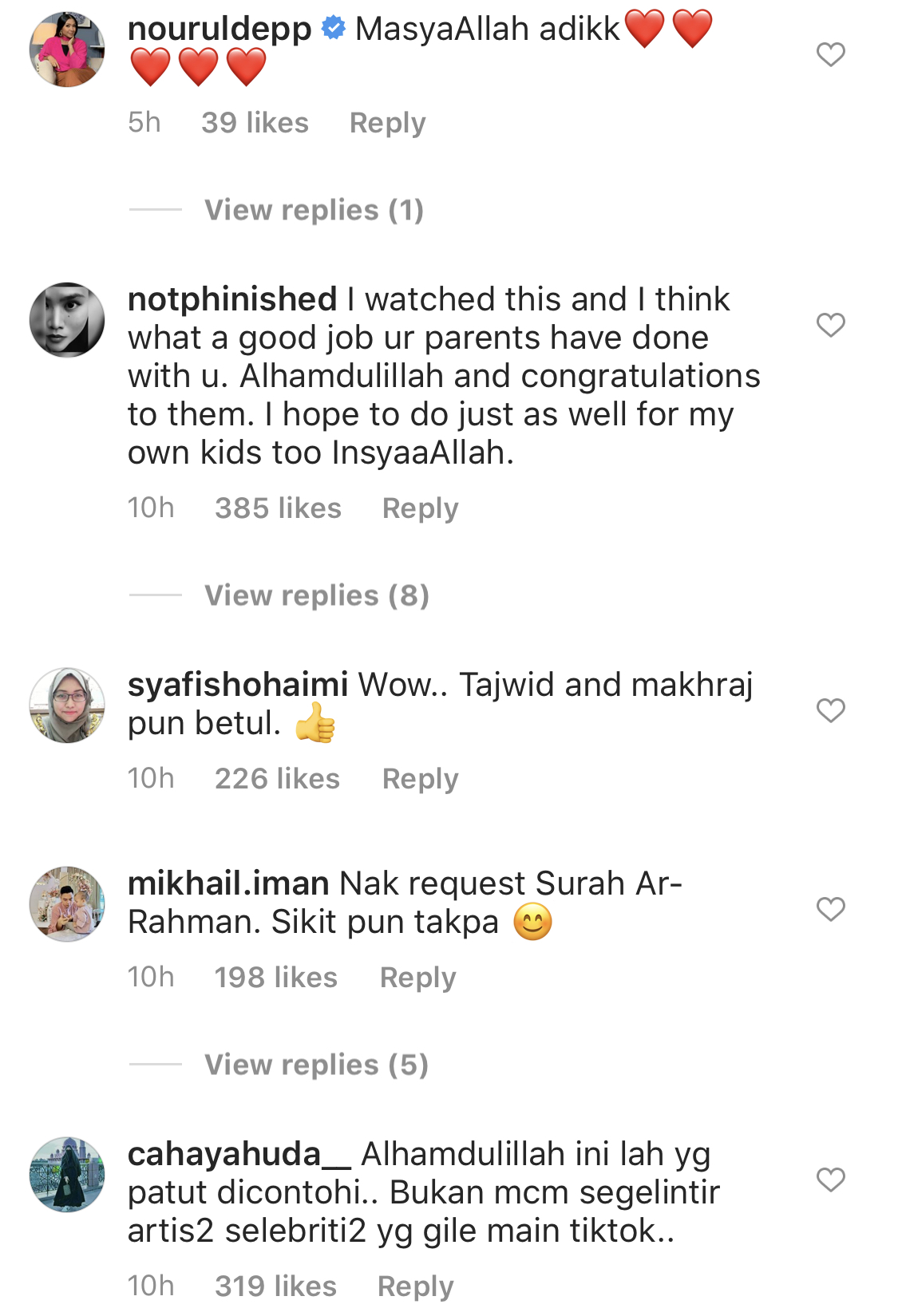Open notphinished's black-and-white avatar

67,319
